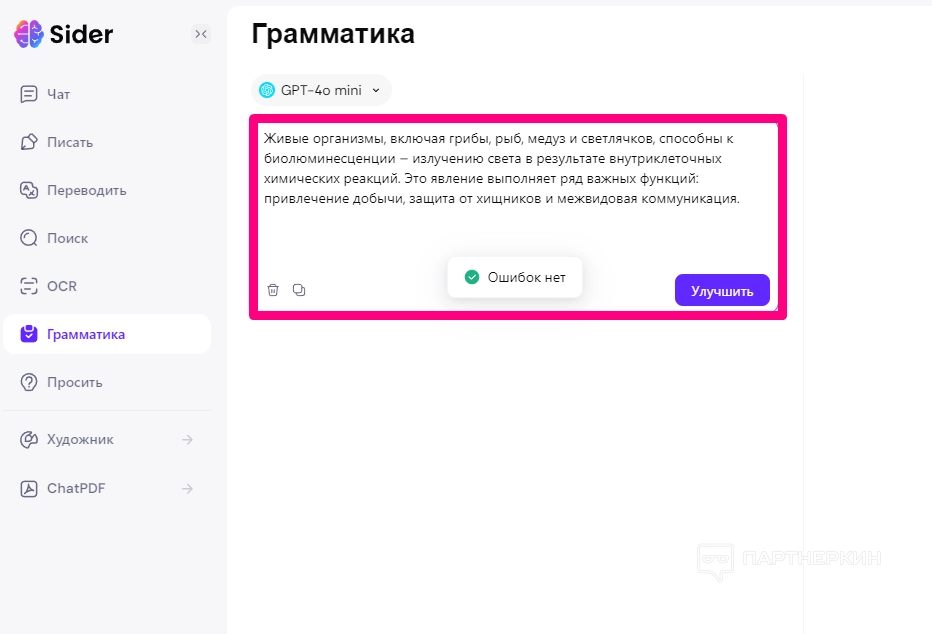The width and height of the screenshot is (932, 634).
Task: Delete text with the trash icon
Action: pyautogui.click(x=273, y=290)
